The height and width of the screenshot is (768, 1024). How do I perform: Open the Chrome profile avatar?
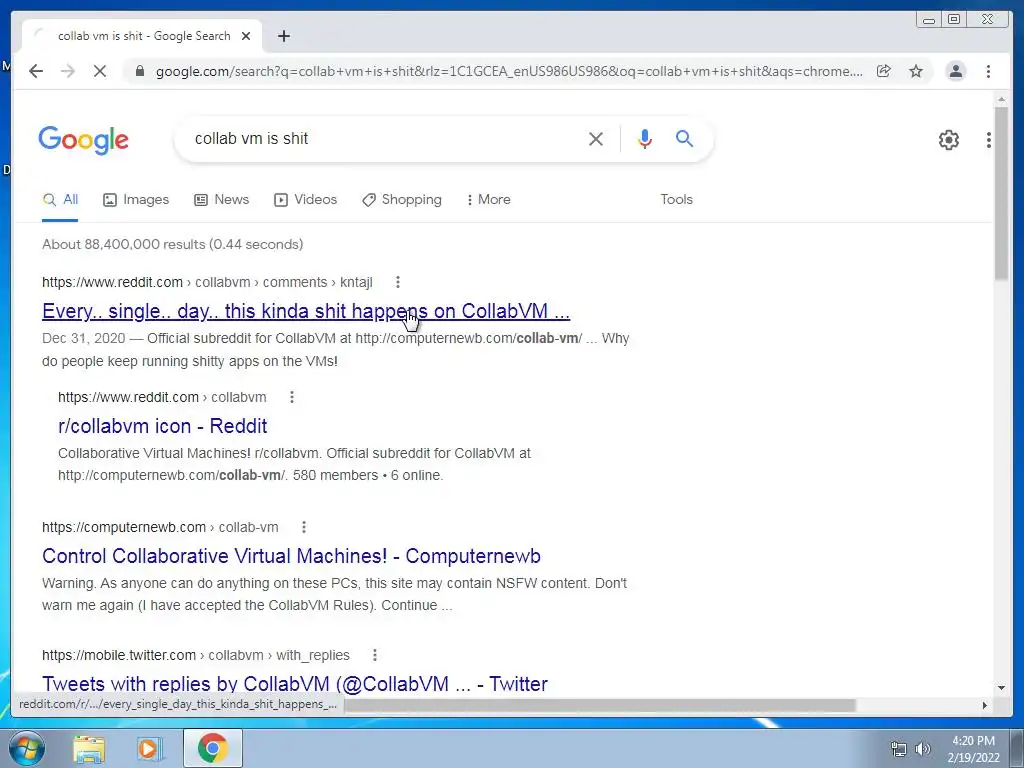[x=955, y=71]
